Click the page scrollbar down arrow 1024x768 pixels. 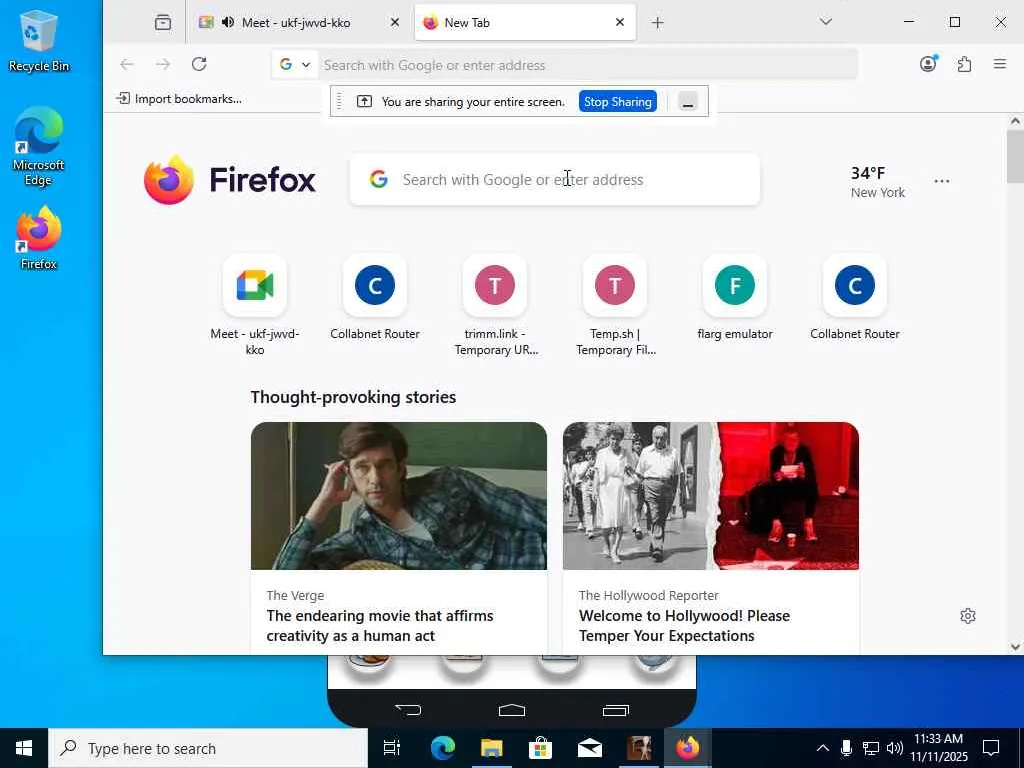coord(1015,647)
